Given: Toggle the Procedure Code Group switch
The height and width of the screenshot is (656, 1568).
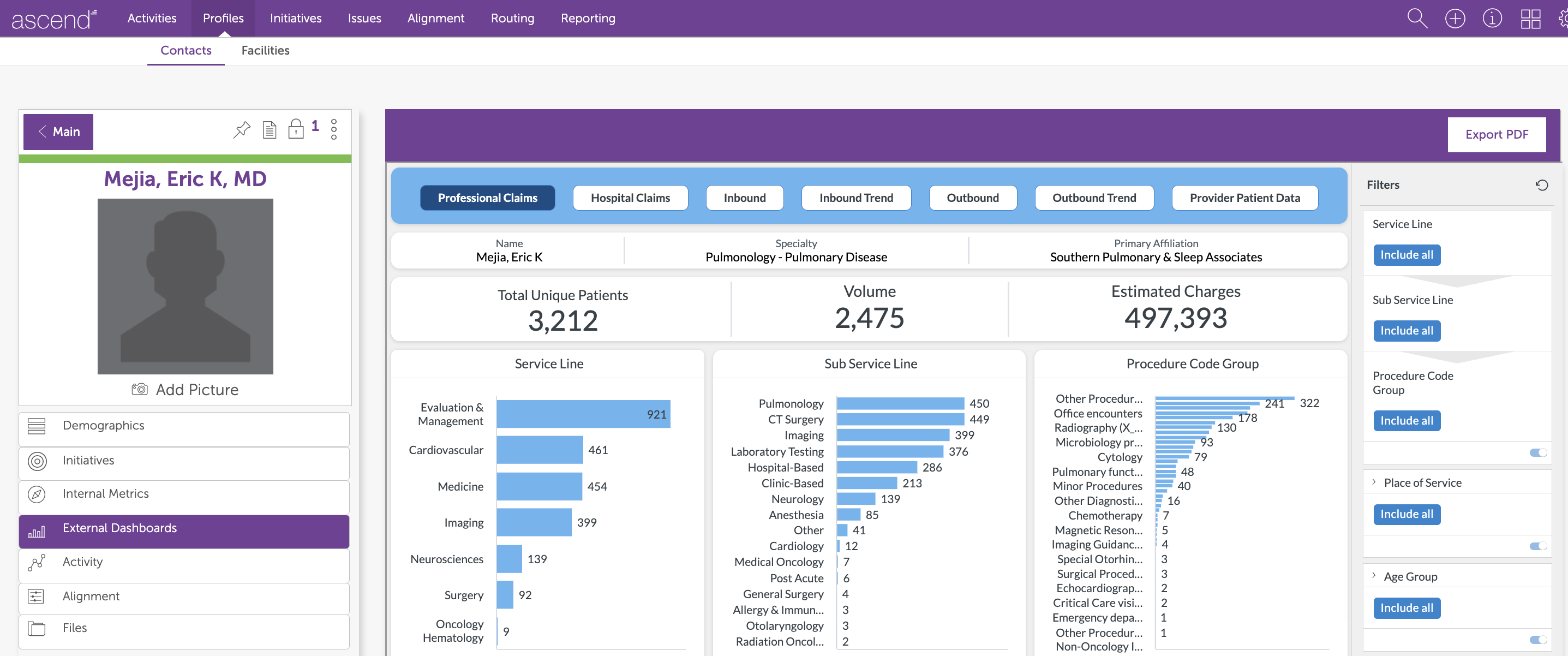Looking at the screenshot, I should [1537, 452].
